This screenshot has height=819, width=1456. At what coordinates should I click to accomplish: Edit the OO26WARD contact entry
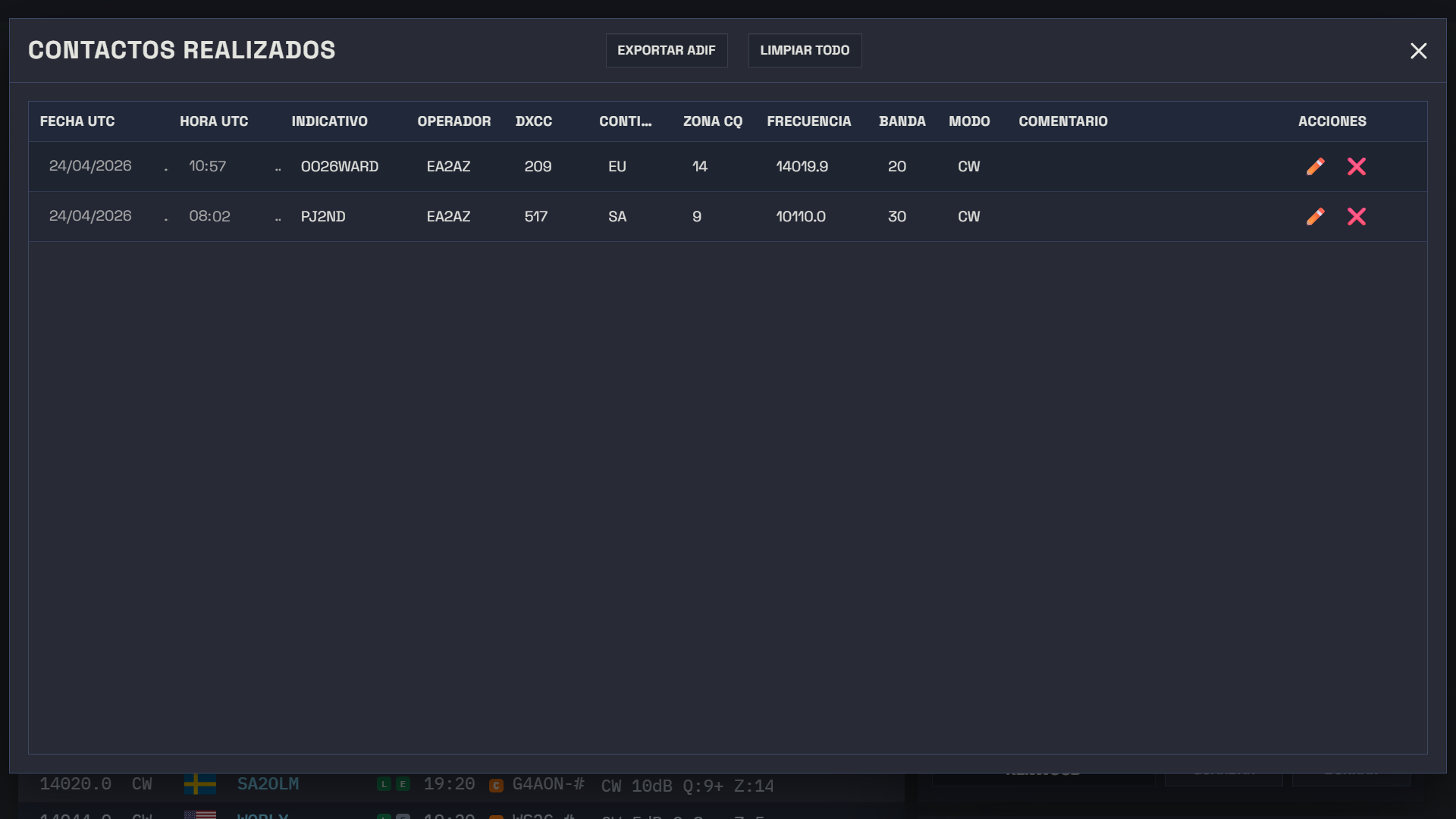point(1316,167)
